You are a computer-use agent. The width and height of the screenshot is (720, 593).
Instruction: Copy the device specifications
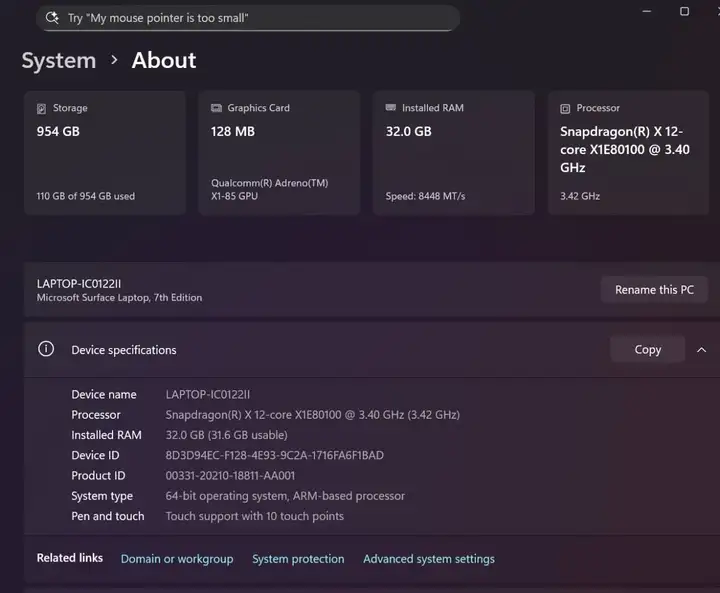(x=647, y=350)
